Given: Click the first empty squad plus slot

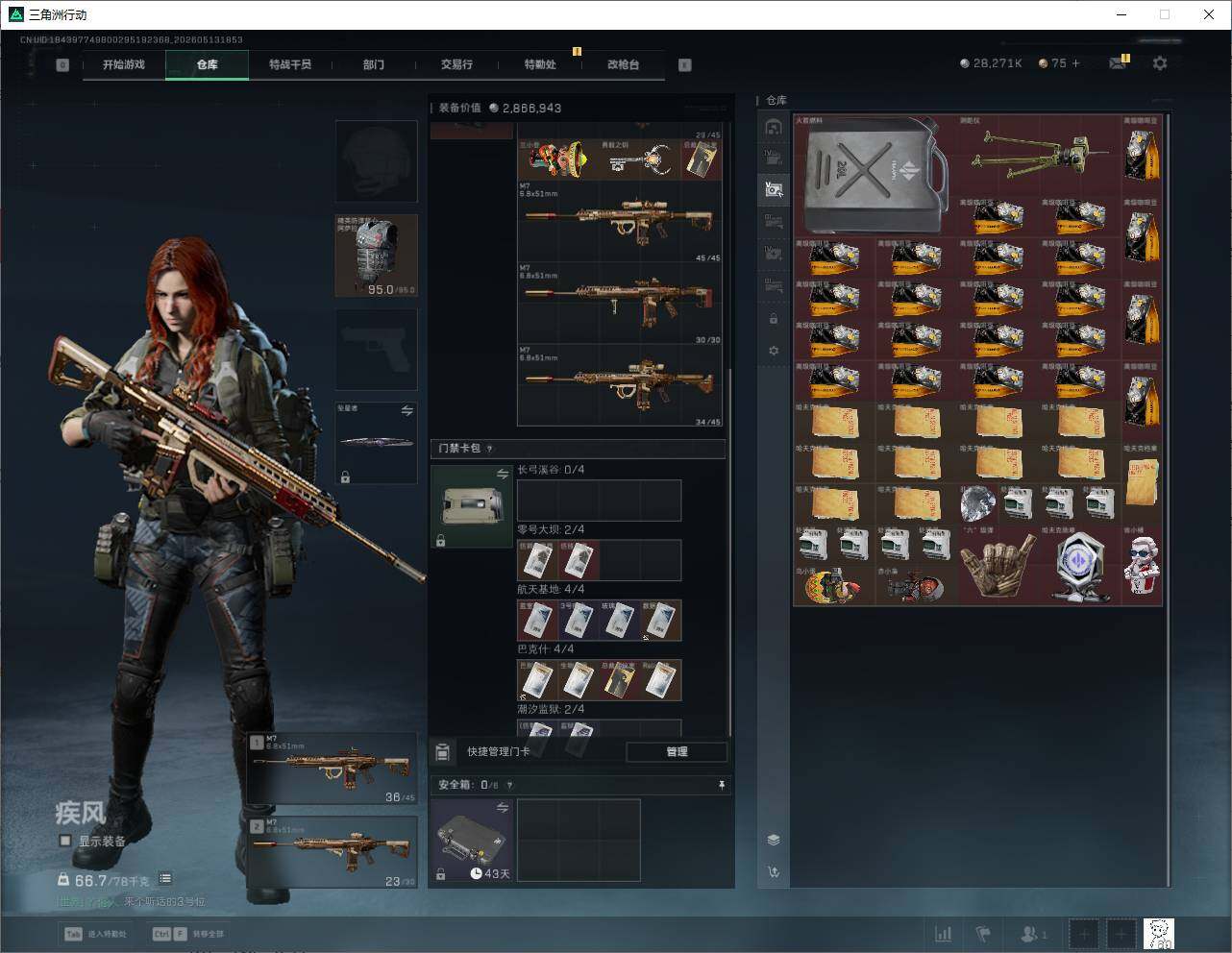Looking at the screenshot, I should (x=1084, y=933).
